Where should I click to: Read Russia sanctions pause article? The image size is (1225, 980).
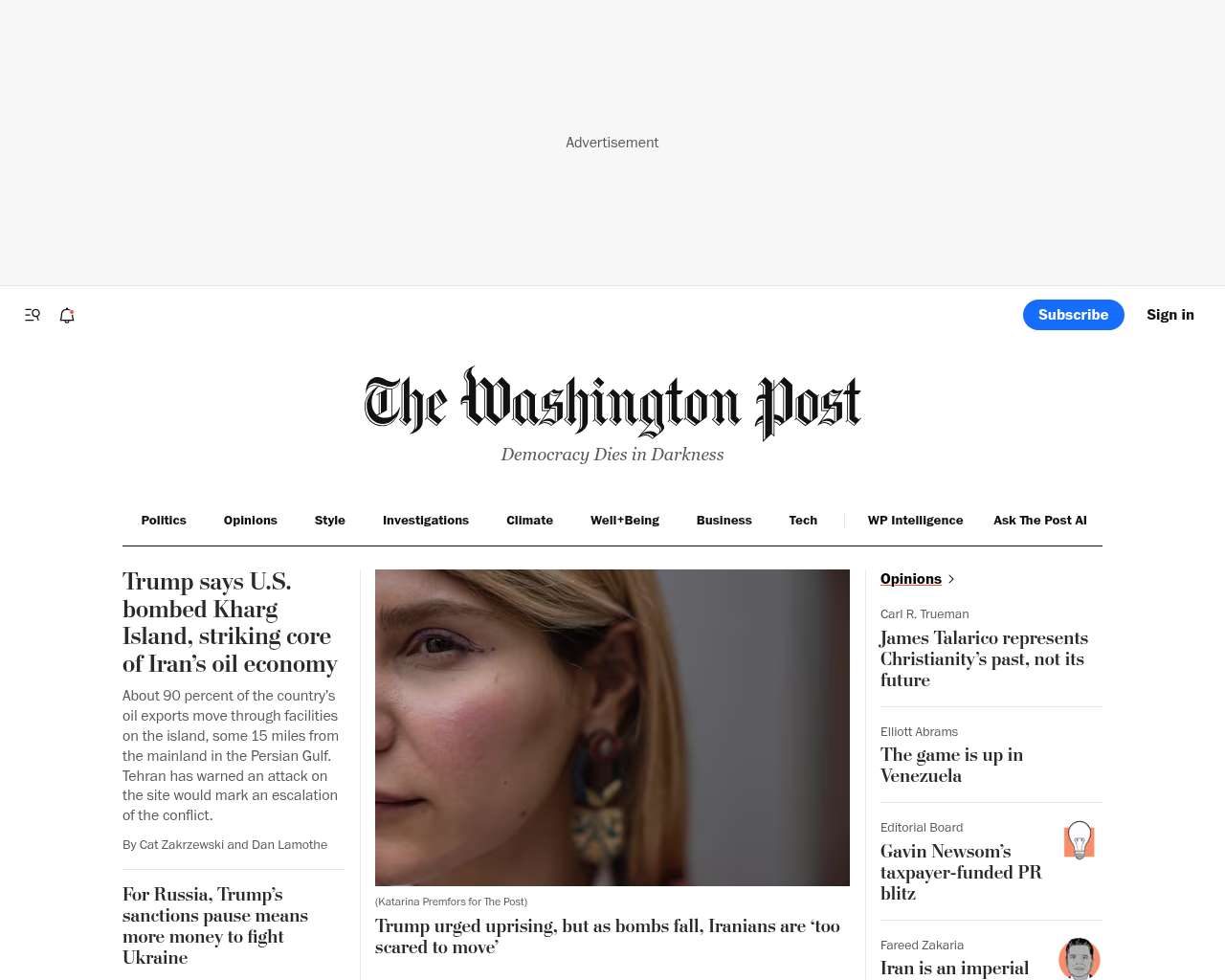point(215,925)
